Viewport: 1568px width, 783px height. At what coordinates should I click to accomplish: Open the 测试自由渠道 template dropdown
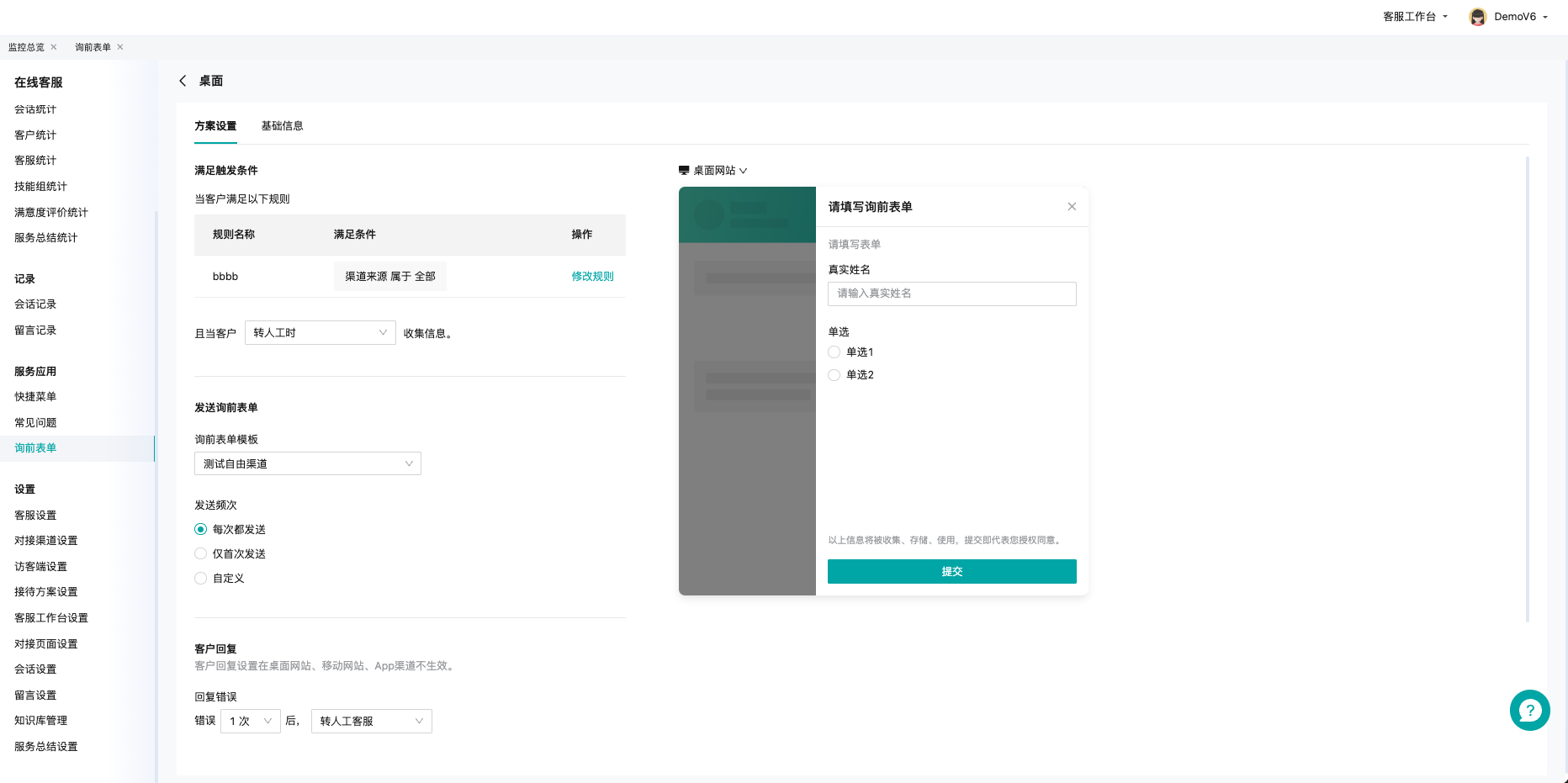pyautogui.click(x=307, y=463)
